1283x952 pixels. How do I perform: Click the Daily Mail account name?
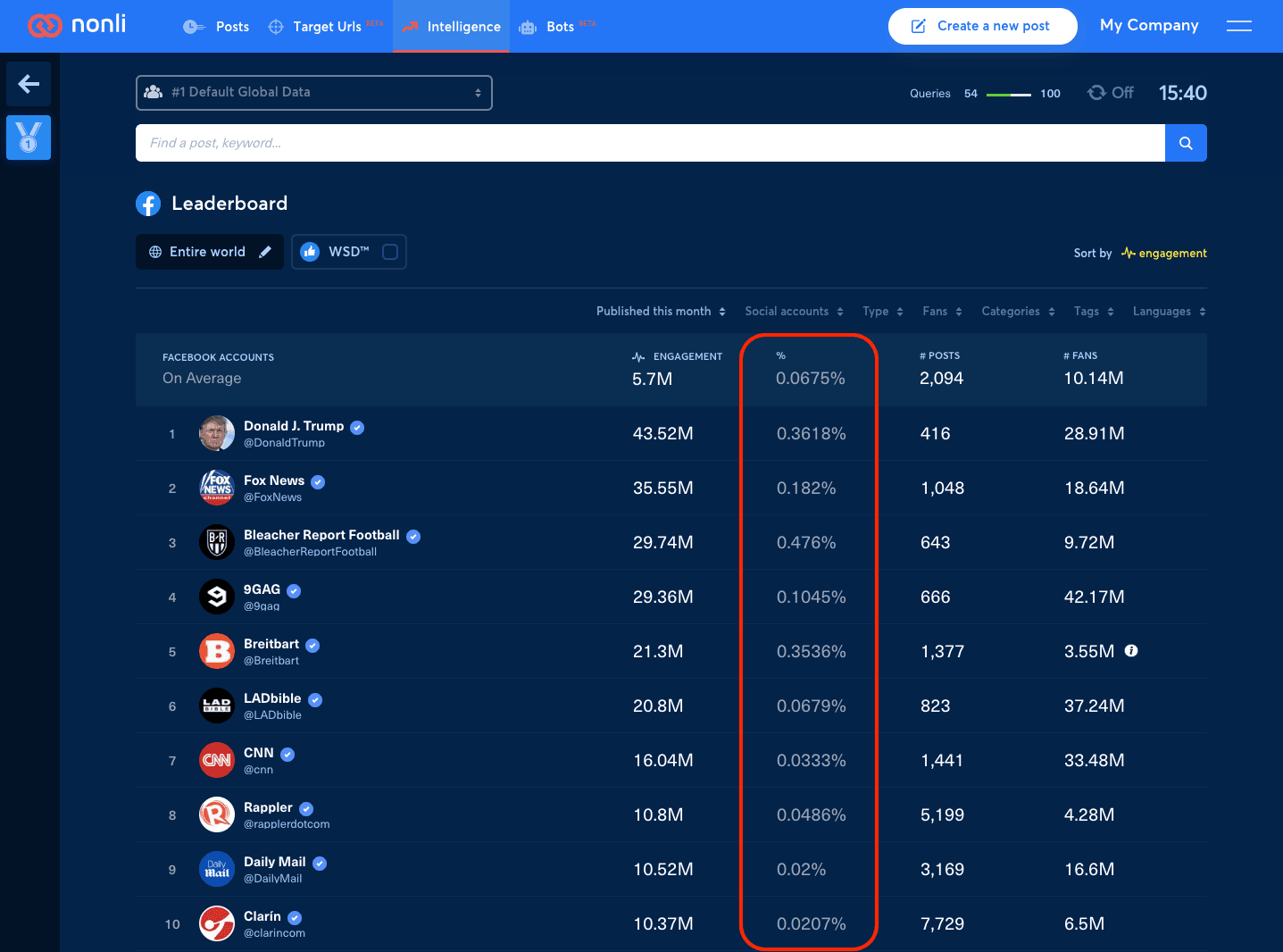tap(275, 862)
